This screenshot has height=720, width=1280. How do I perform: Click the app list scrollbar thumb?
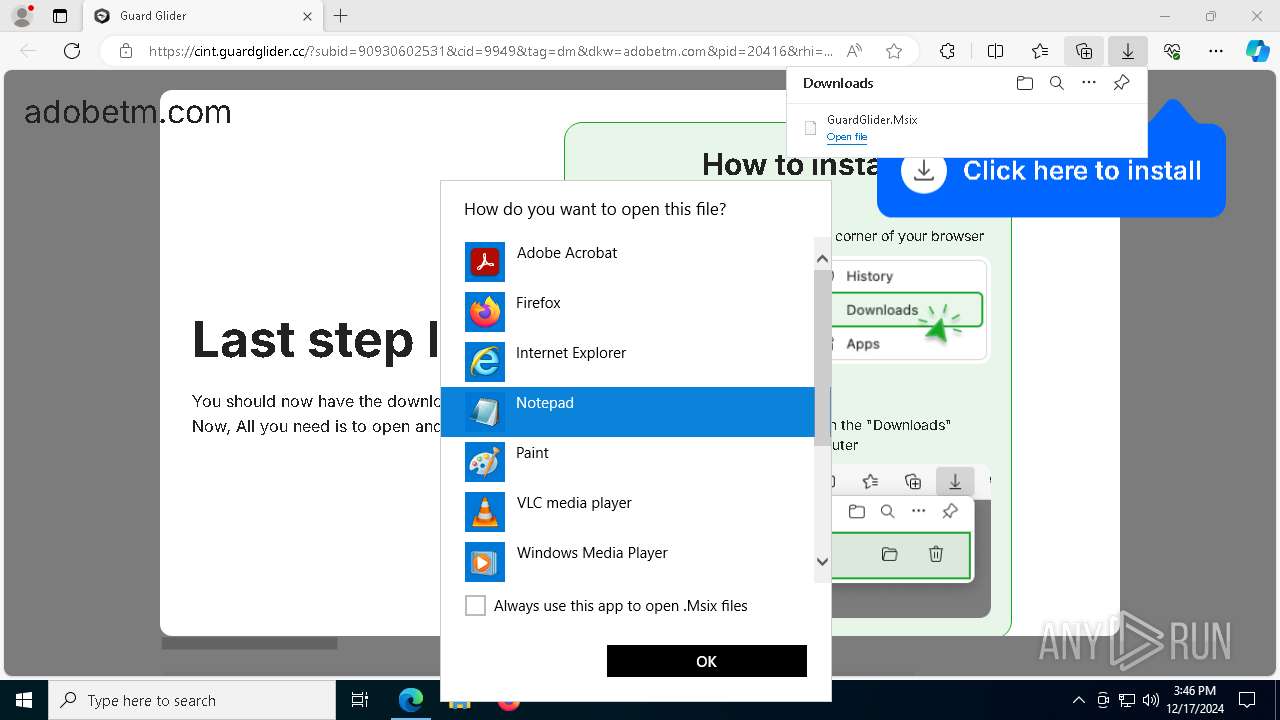click(x=822, y=357)
